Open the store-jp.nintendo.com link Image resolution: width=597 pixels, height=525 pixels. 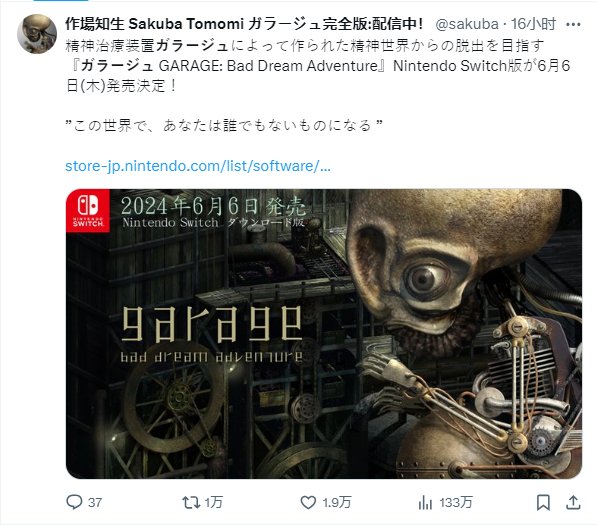pyautogui.click(x=198, y=166)
